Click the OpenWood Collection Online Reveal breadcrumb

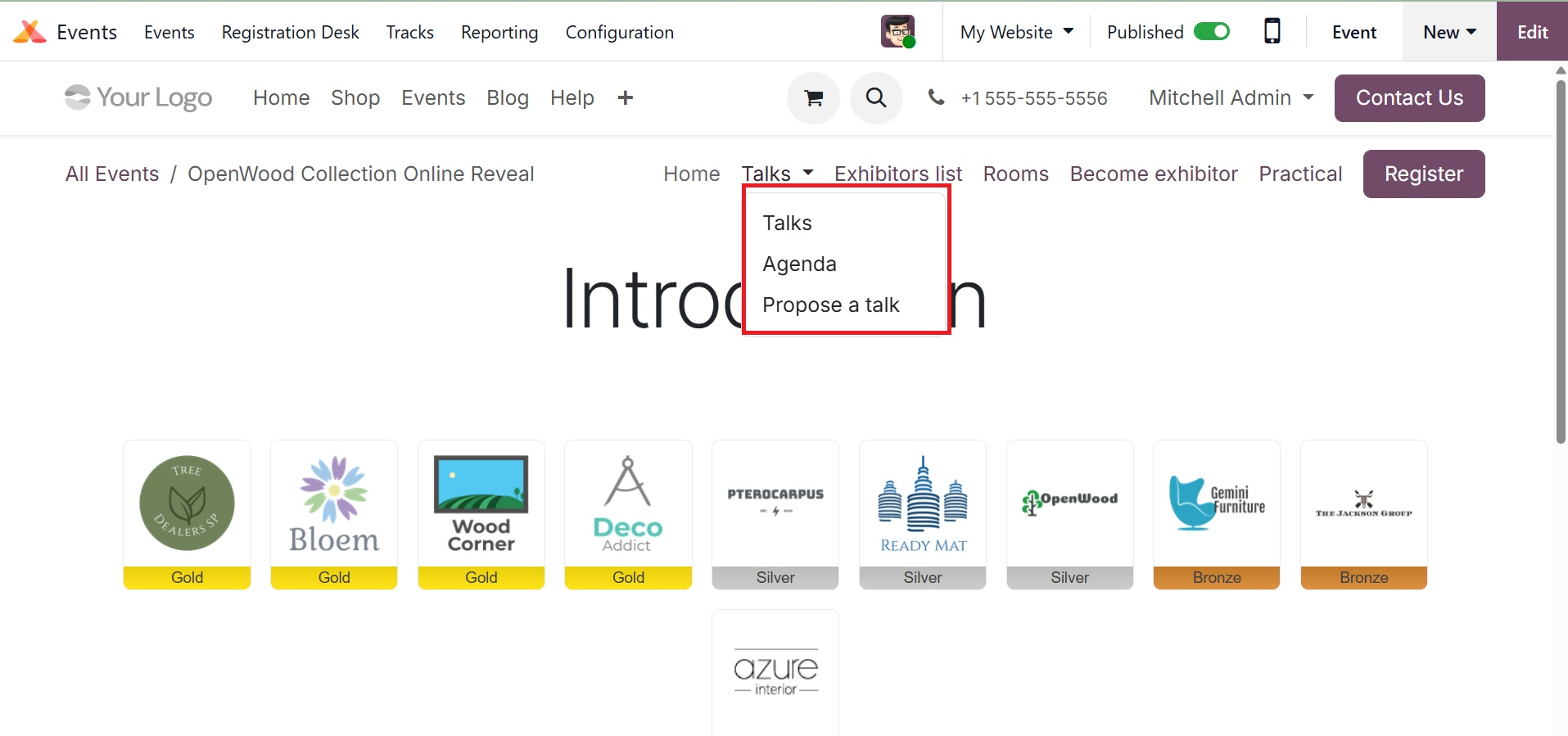coord(361,174)
